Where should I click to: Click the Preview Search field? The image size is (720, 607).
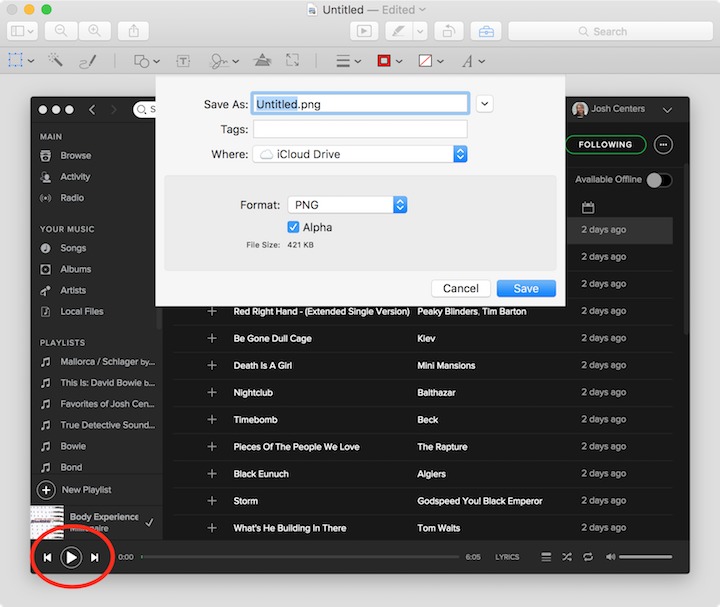pyautogui.click(x=610, y=31)
